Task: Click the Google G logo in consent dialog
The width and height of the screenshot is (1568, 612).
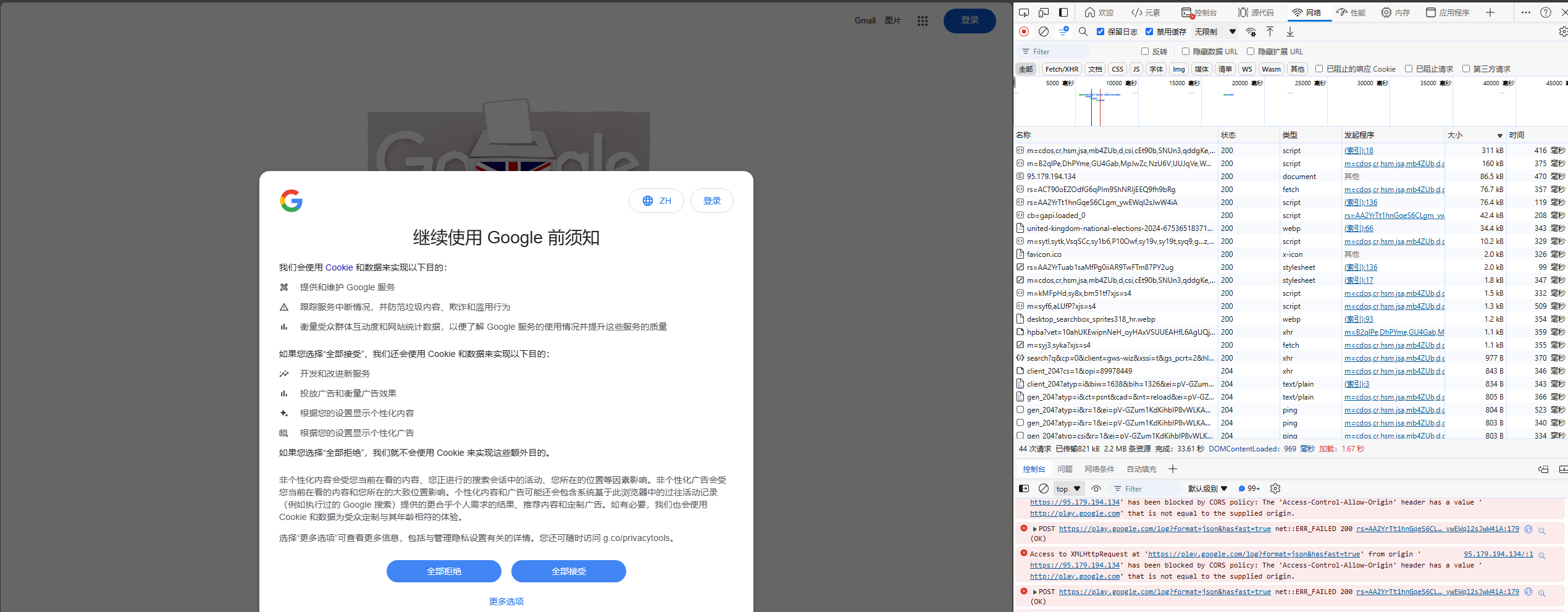Action: (291, 201)
